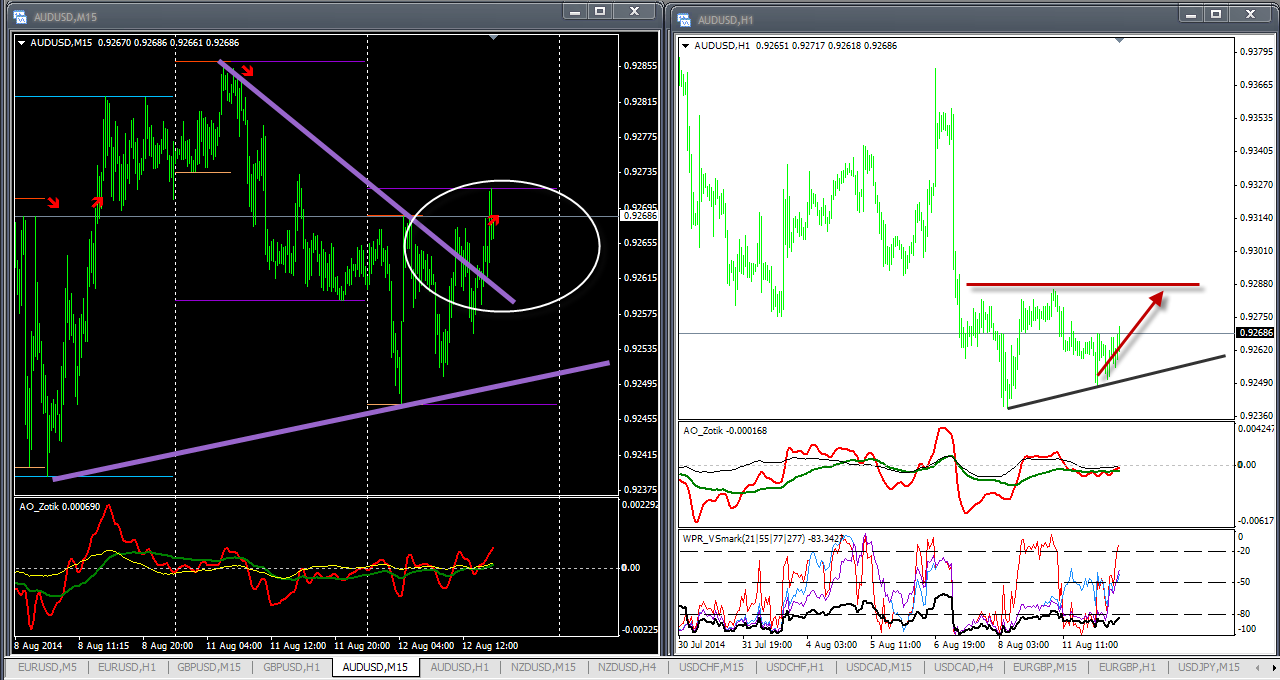Click the 0.92360 price scale value in H1
This screenshot has height=680, width=1280.
(1254, 415)
